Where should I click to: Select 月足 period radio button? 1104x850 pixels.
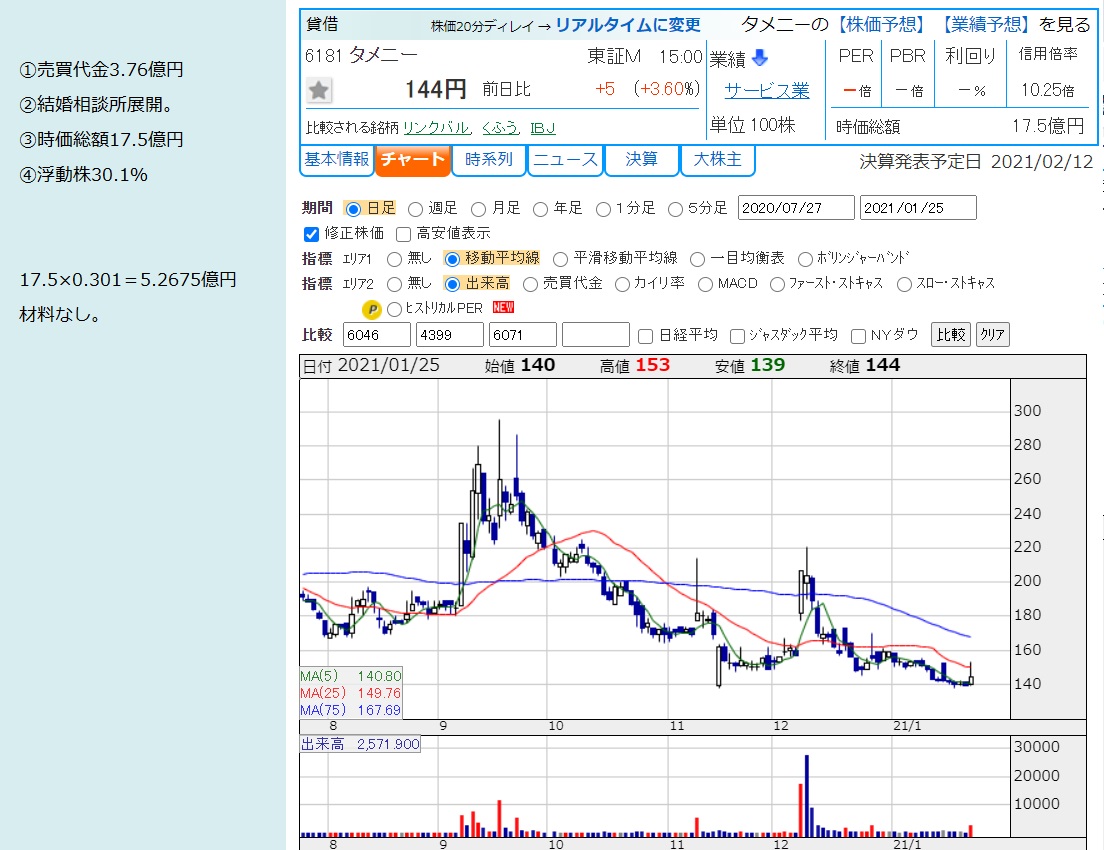(x=479, y=209)
